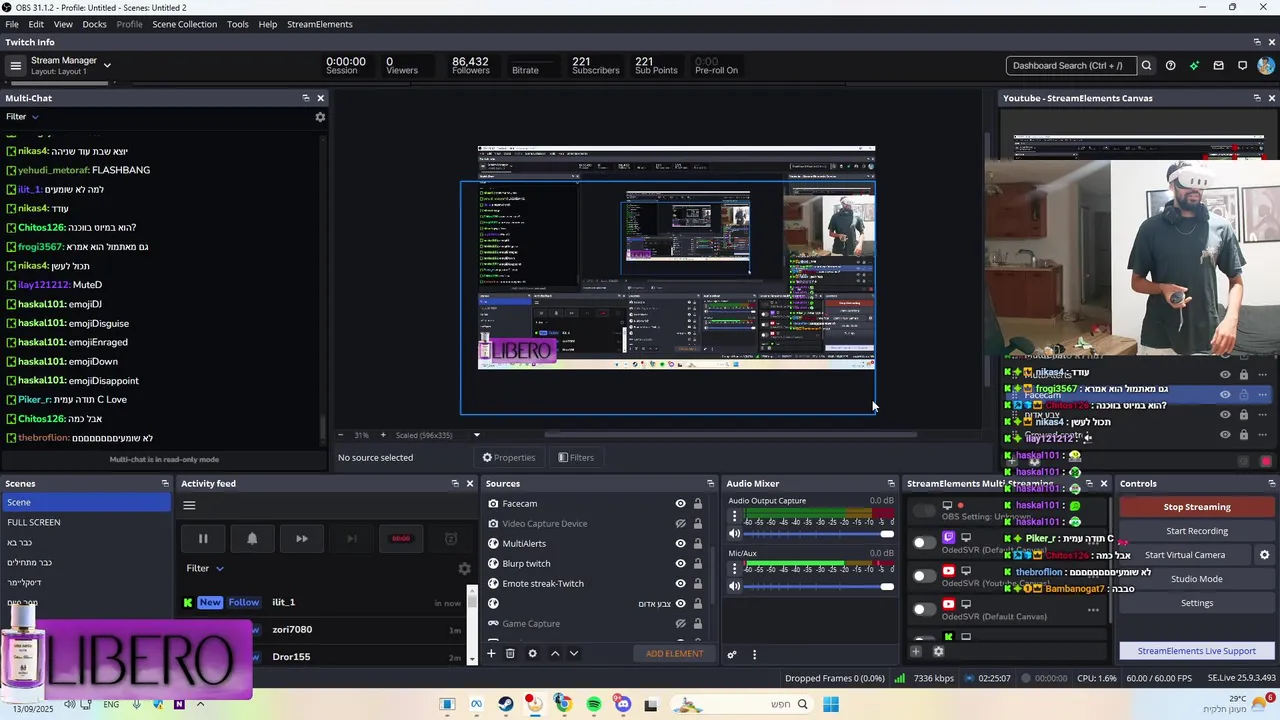Pause the Activity feed

203,539
